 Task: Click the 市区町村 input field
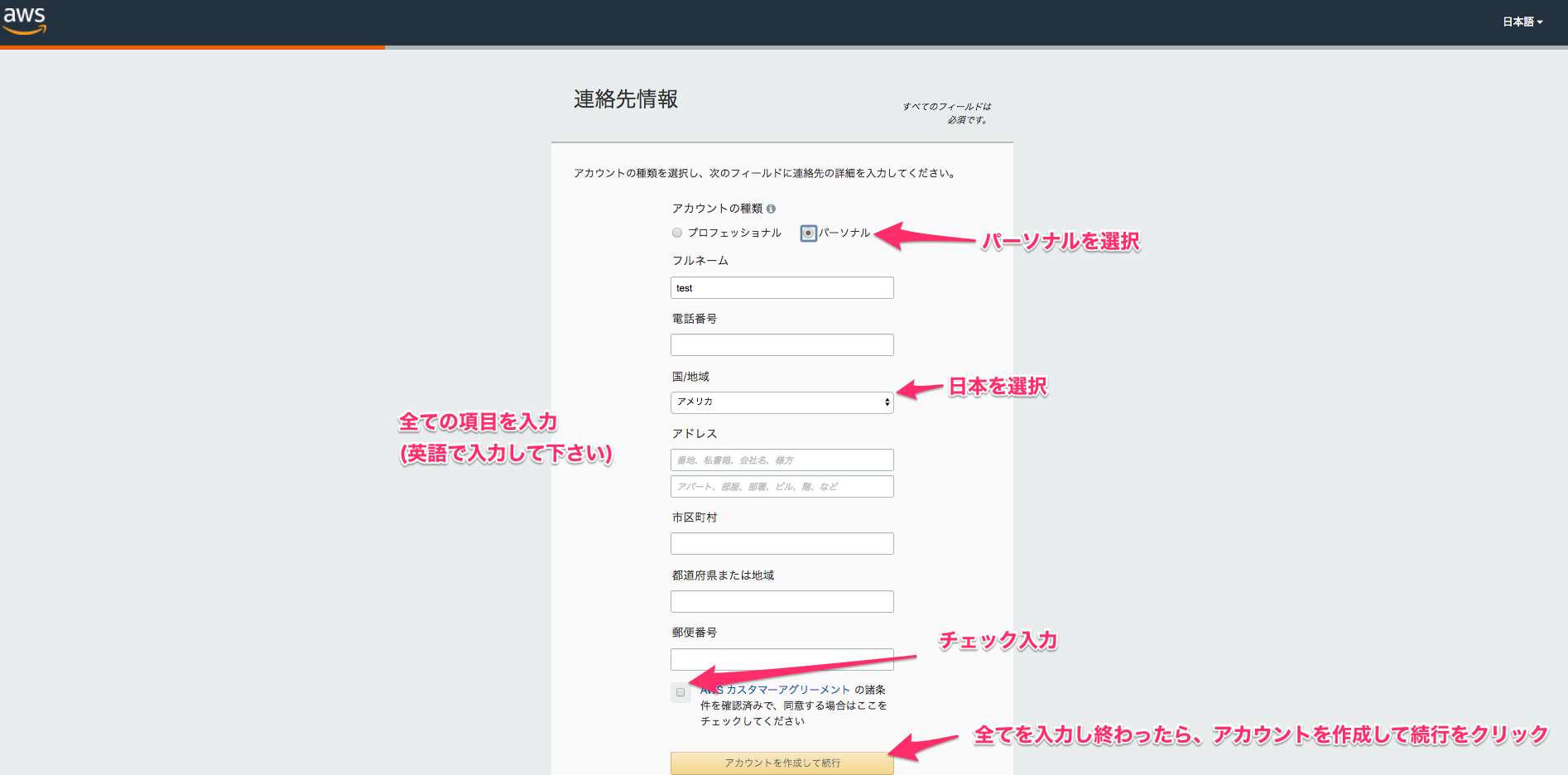click(782, 543)
